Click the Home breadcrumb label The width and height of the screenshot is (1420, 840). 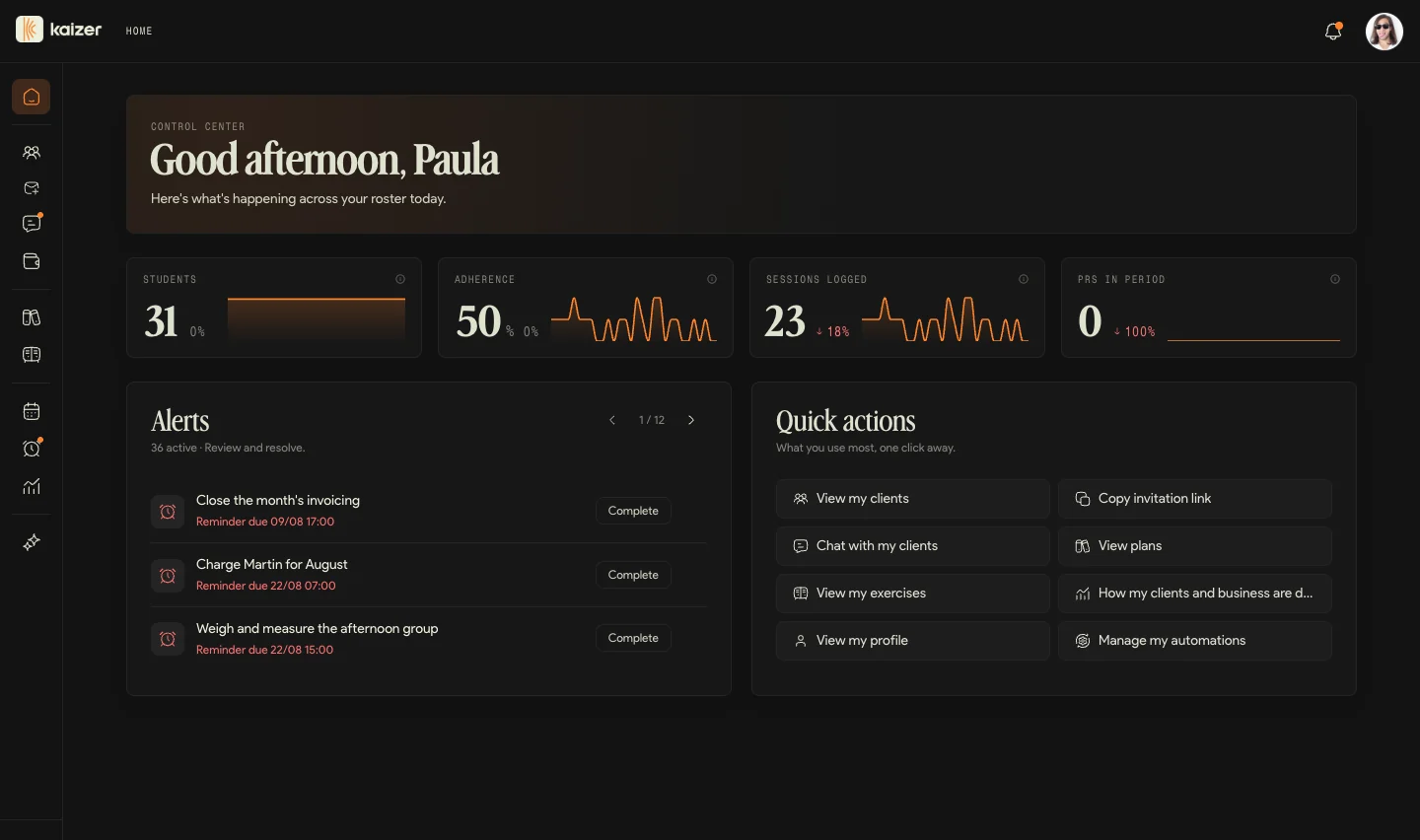click(139, 32)
